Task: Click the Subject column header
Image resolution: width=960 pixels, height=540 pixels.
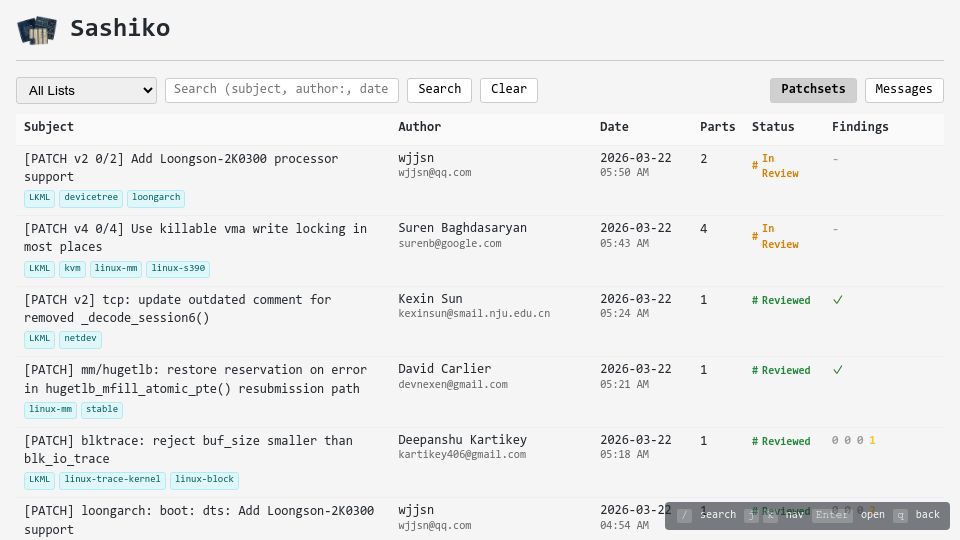Action: pyautogui.click(x=49, y=127)
